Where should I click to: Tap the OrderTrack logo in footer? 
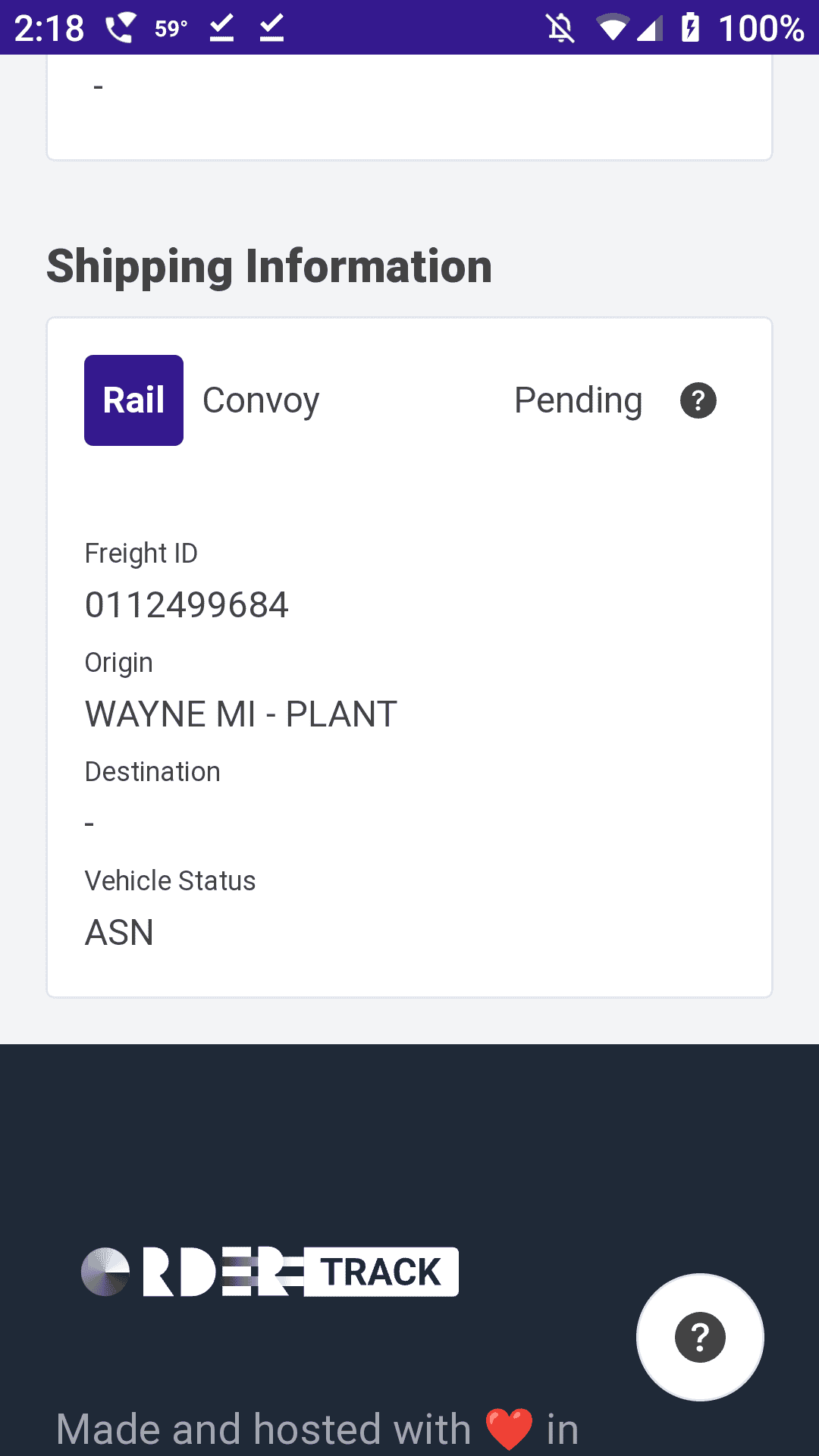click(270, 1272)
